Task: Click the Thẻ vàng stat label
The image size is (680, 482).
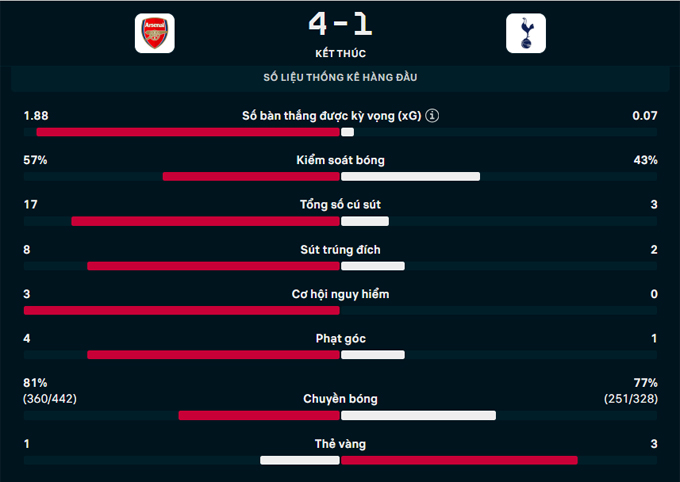Action: [x=340, y=444]
